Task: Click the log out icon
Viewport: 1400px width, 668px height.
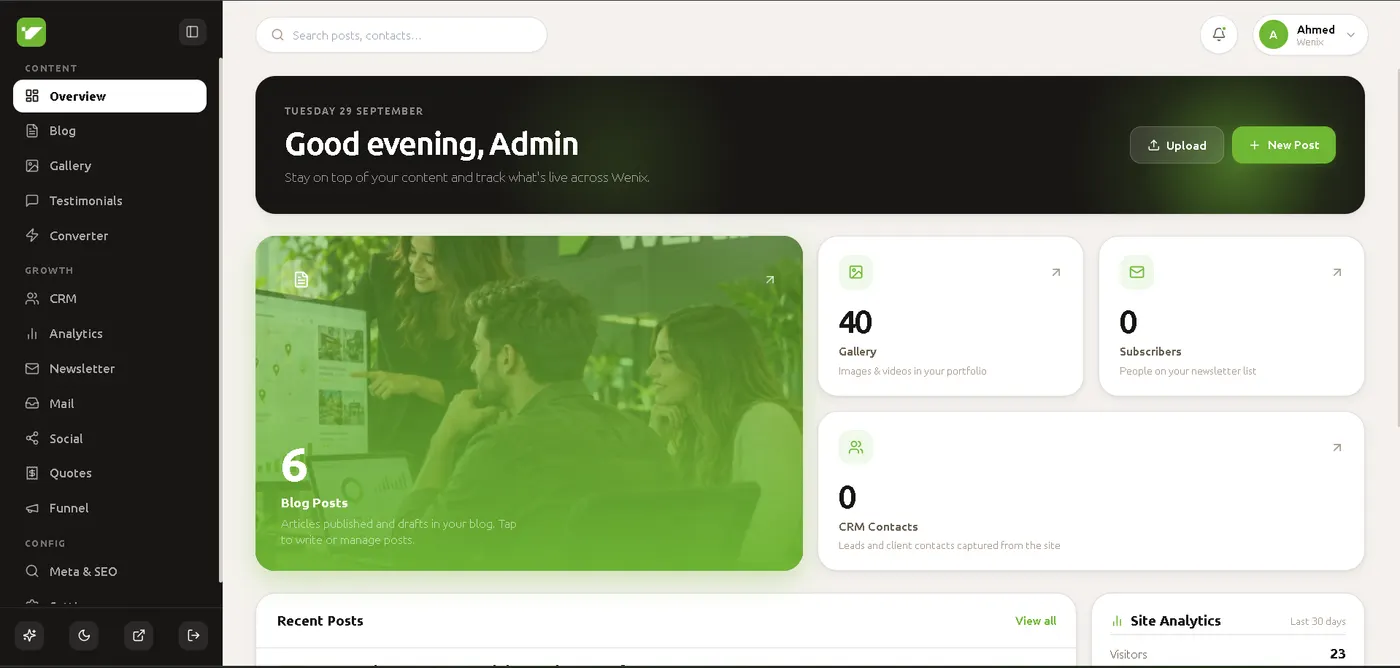Action: (193, 635)
